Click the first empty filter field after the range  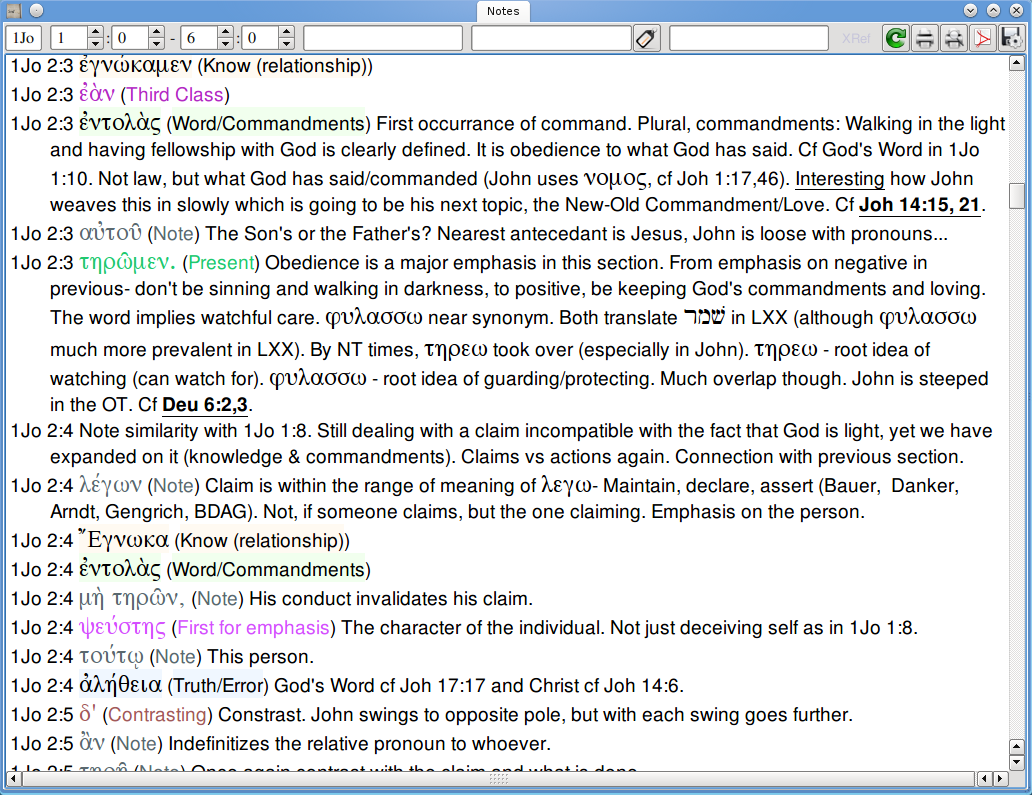[x=383, y=38]
